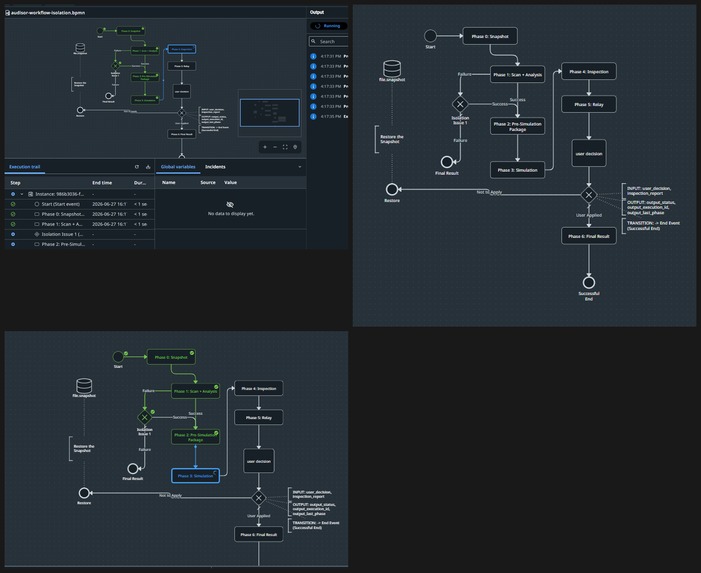Click the blue status icon on the Instance row
Viewport: 701px width, 573px height.
(13, 194)
